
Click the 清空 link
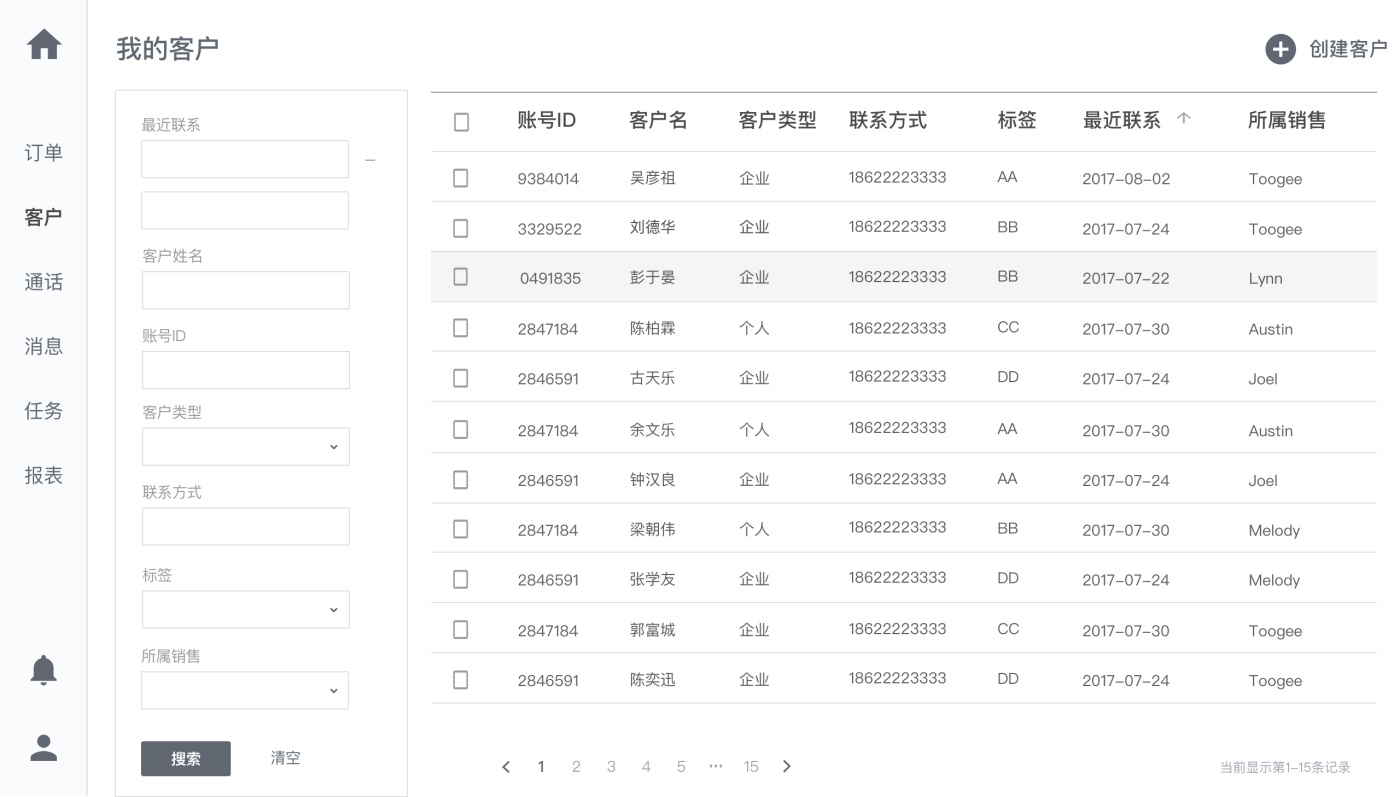(x=286, y=758)
